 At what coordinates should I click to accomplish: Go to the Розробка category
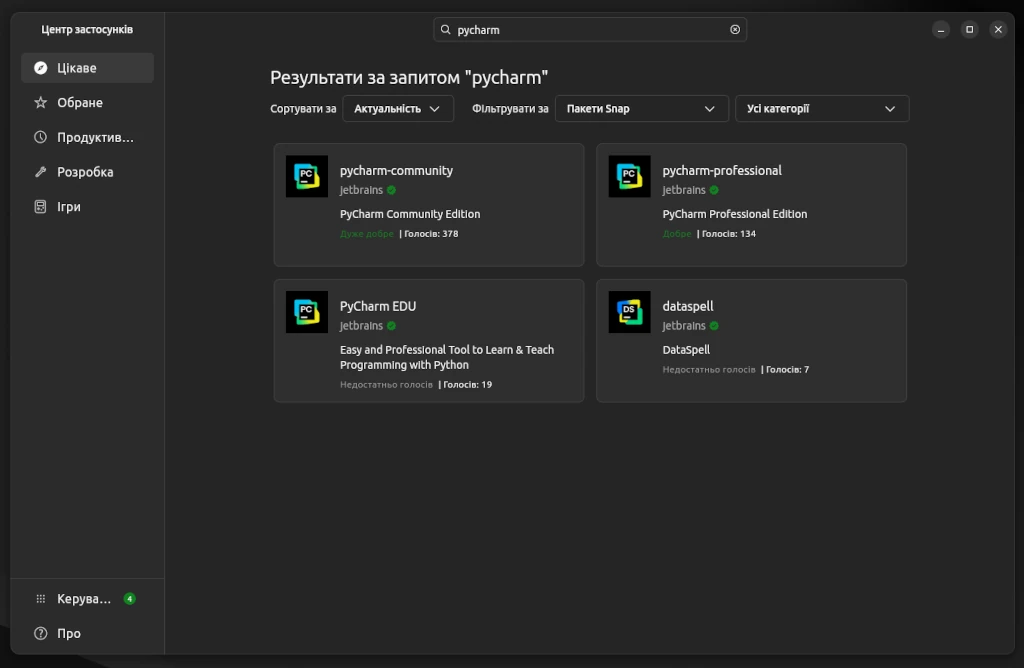click(88, 172)
